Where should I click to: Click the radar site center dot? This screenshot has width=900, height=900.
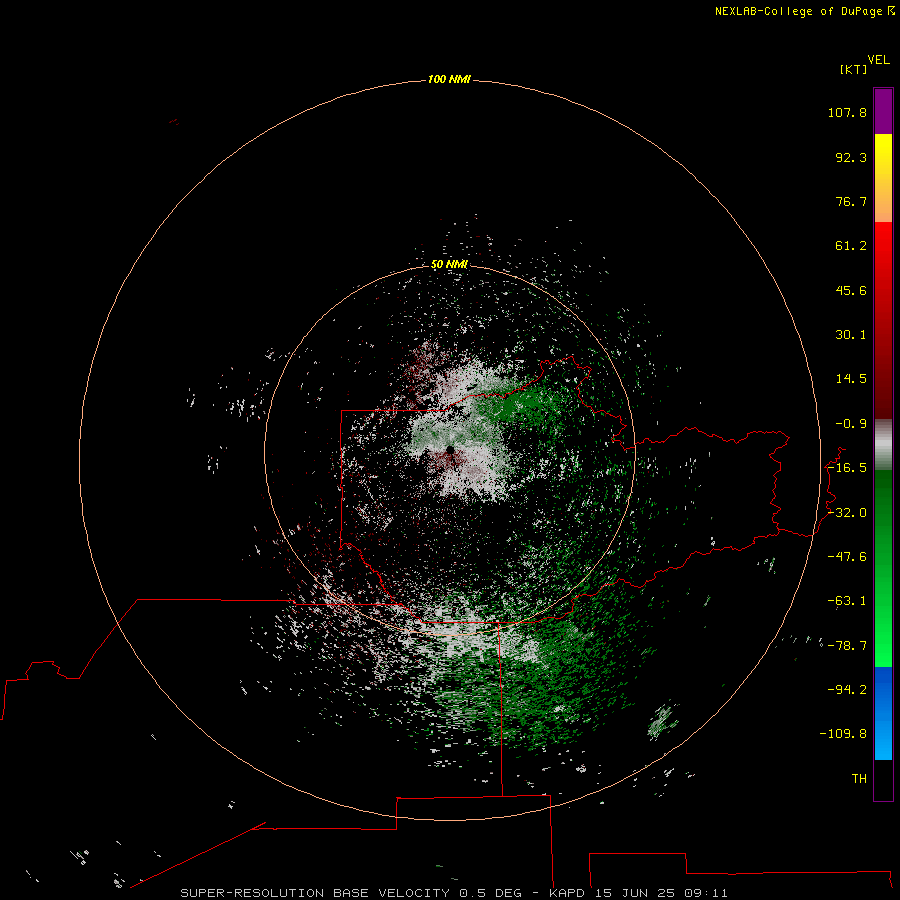(450, 449)
